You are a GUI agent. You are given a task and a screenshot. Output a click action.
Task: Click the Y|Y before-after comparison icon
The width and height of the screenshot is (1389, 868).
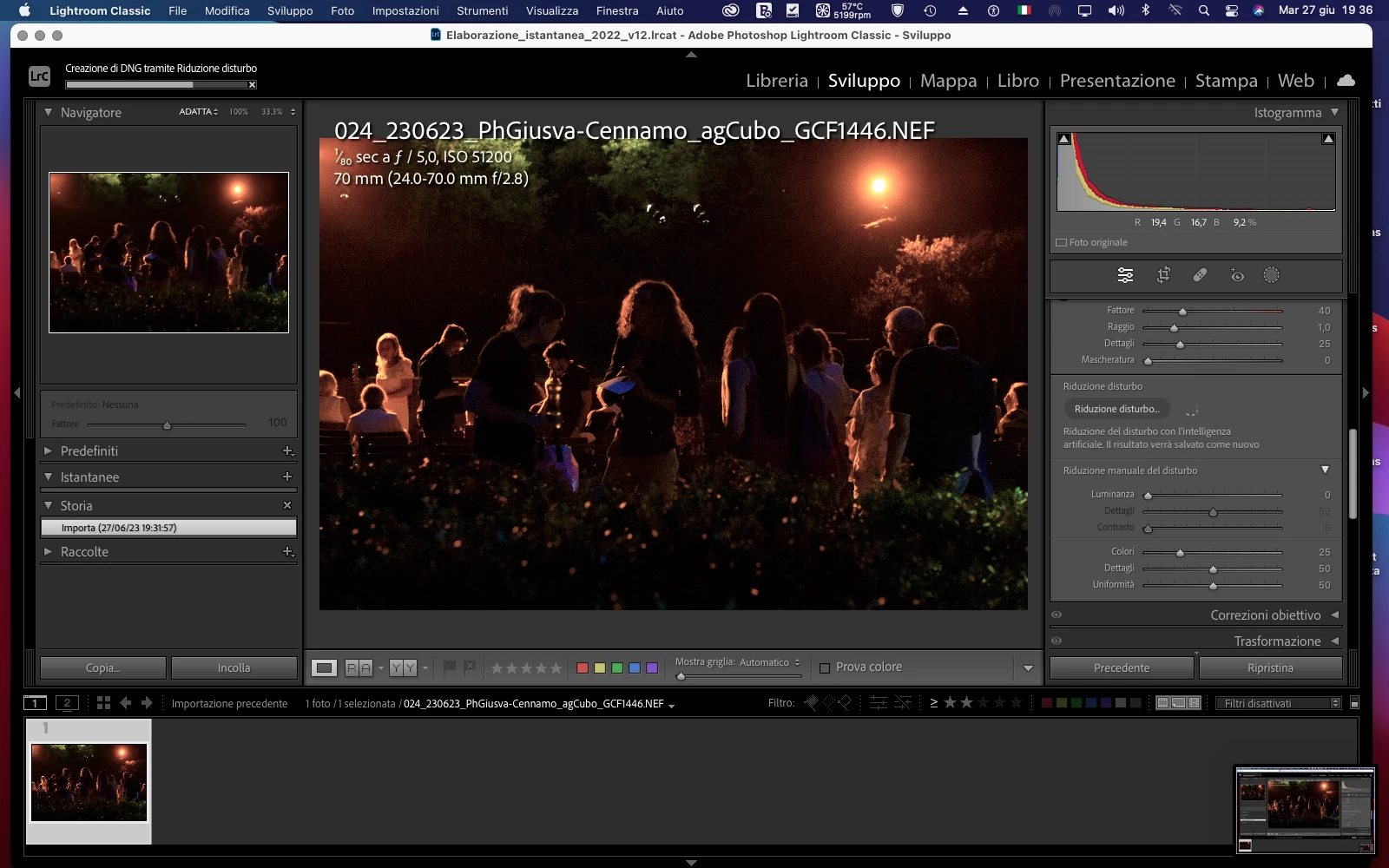pos(403,667)
